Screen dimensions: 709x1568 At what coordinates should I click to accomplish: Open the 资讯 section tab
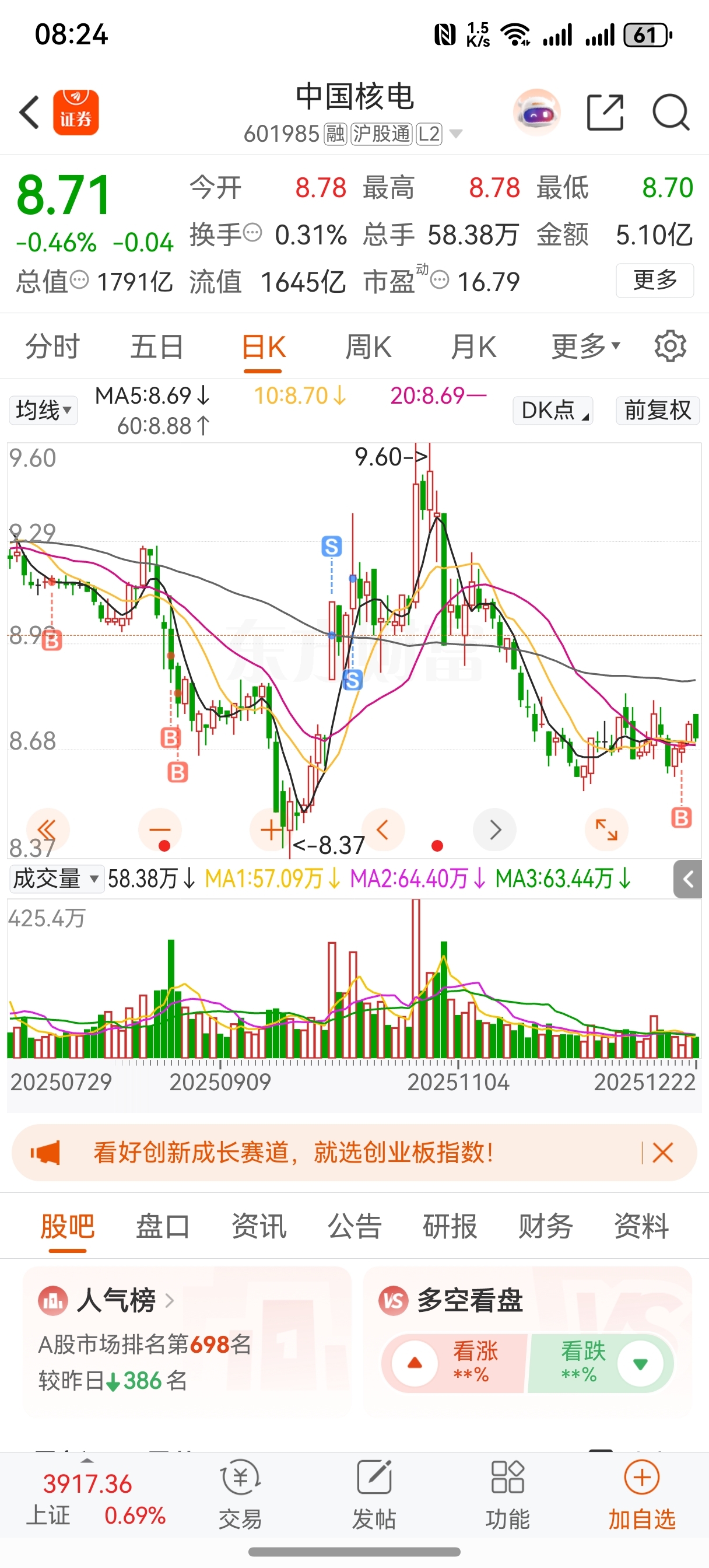tap(259, 1226)
